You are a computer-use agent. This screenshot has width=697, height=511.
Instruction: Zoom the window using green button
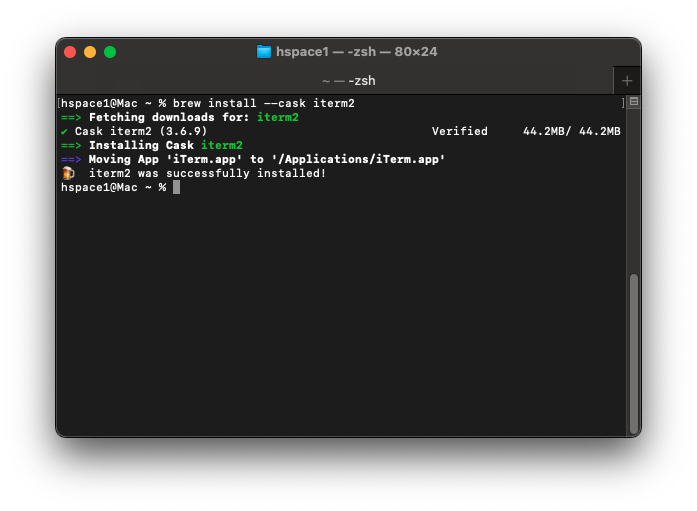point(110,52)
